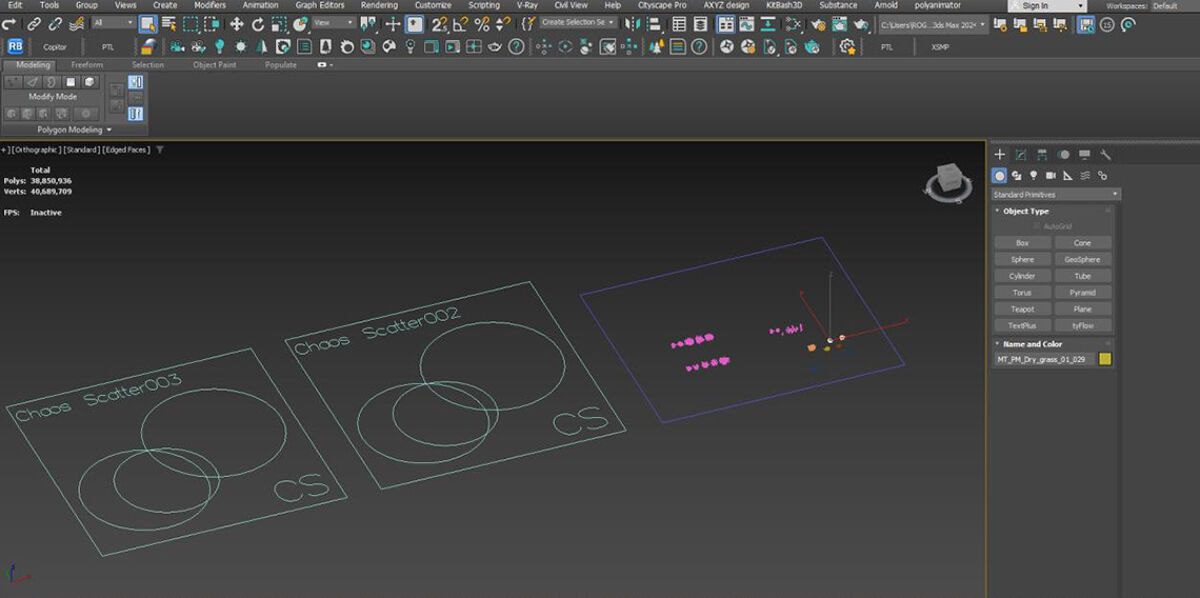Toggle the 3D Snaps button
Image resolution: width=1200 pixels, height=598 pixels.
(440, 23)
